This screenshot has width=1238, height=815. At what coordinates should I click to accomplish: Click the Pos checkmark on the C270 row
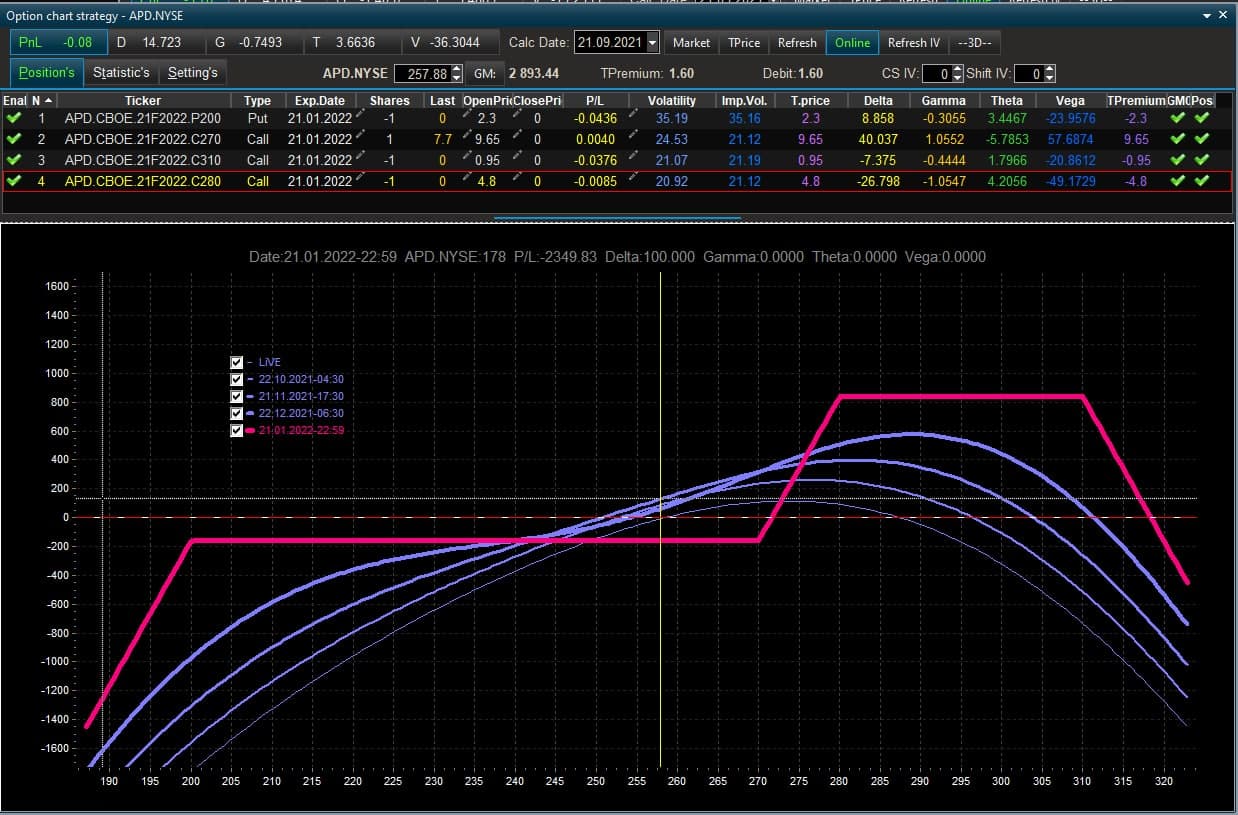click(1201, 139)
